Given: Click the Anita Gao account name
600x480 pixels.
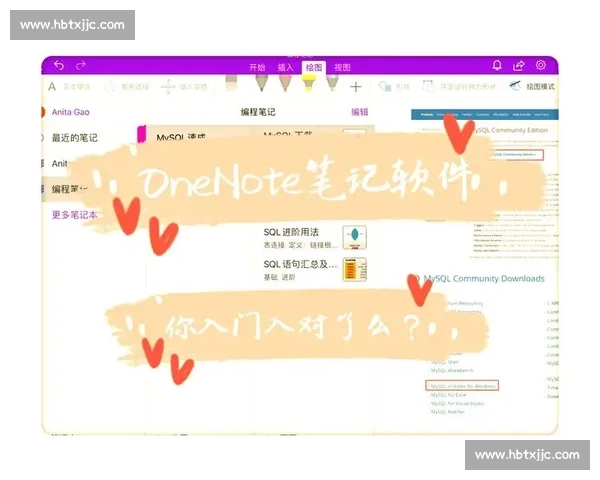Looking at the screenshot, I should [x=70, y=112].
